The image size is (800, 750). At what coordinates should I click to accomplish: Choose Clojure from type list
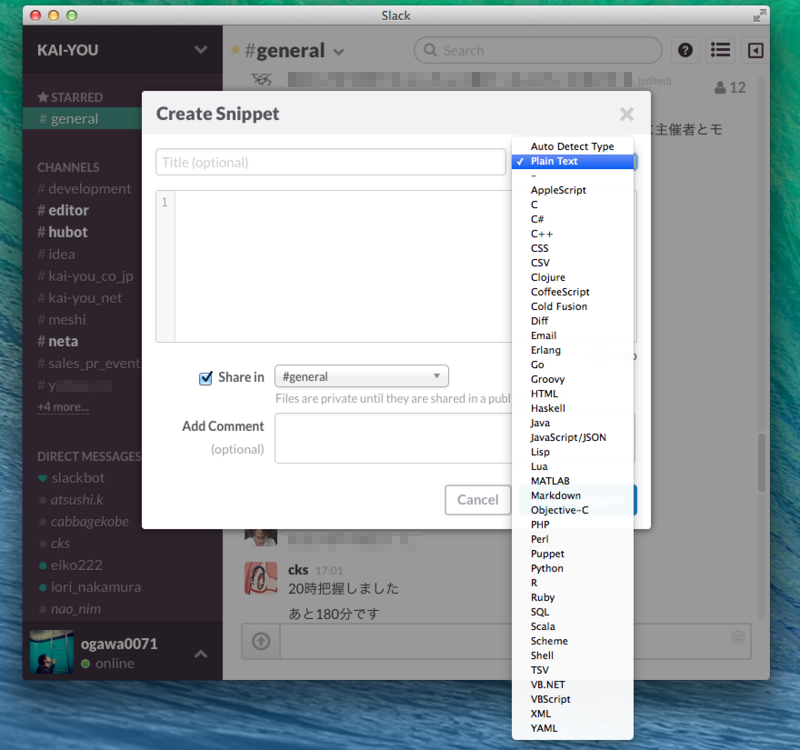572,278
